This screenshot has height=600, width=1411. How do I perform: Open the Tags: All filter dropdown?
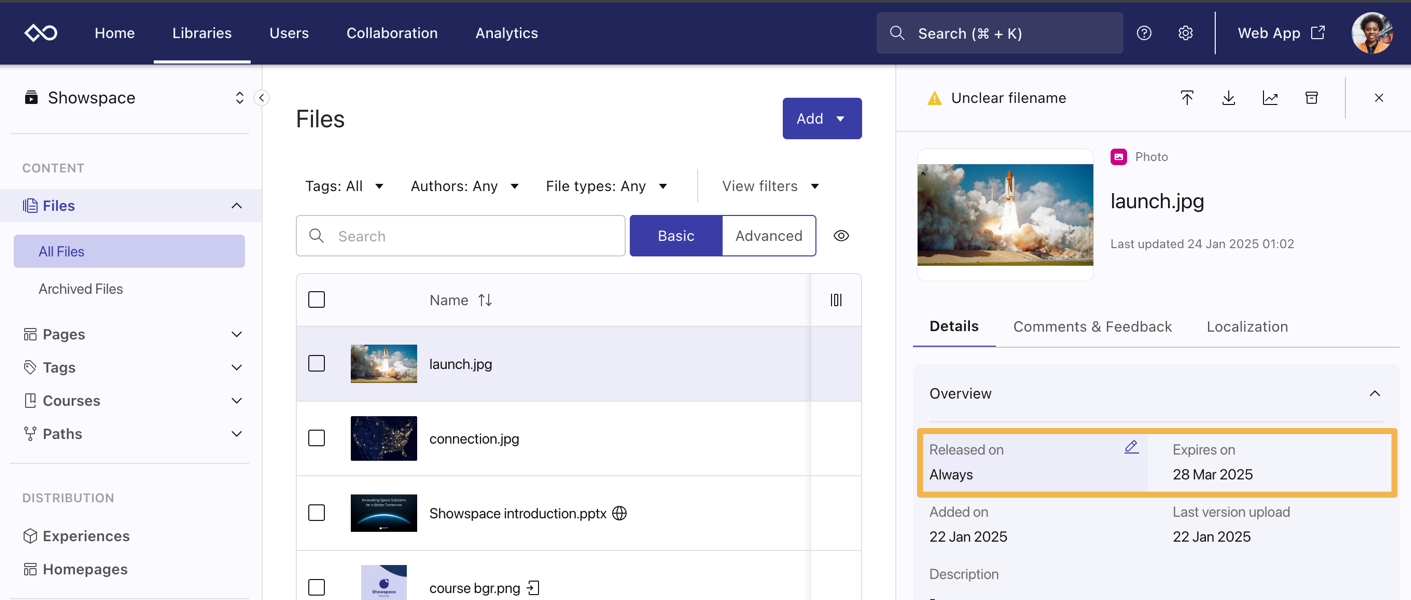[345, 186]
